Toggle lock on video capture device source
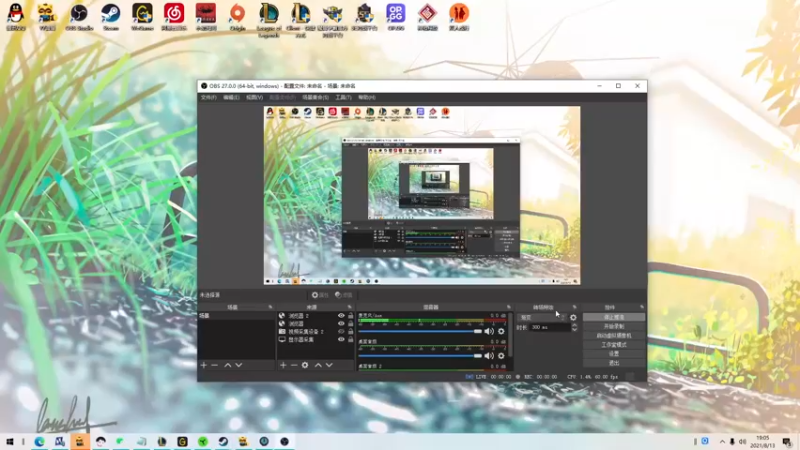Image resolution: width=800 pixels, height=450 pixels. coord(351,332)
